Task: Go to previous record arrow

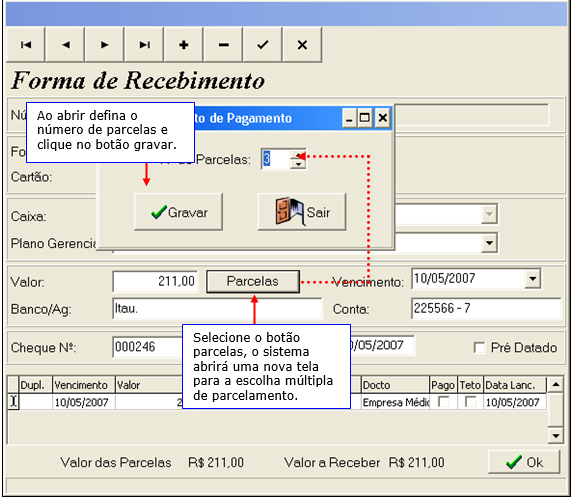Action: (x=65, y=45)
